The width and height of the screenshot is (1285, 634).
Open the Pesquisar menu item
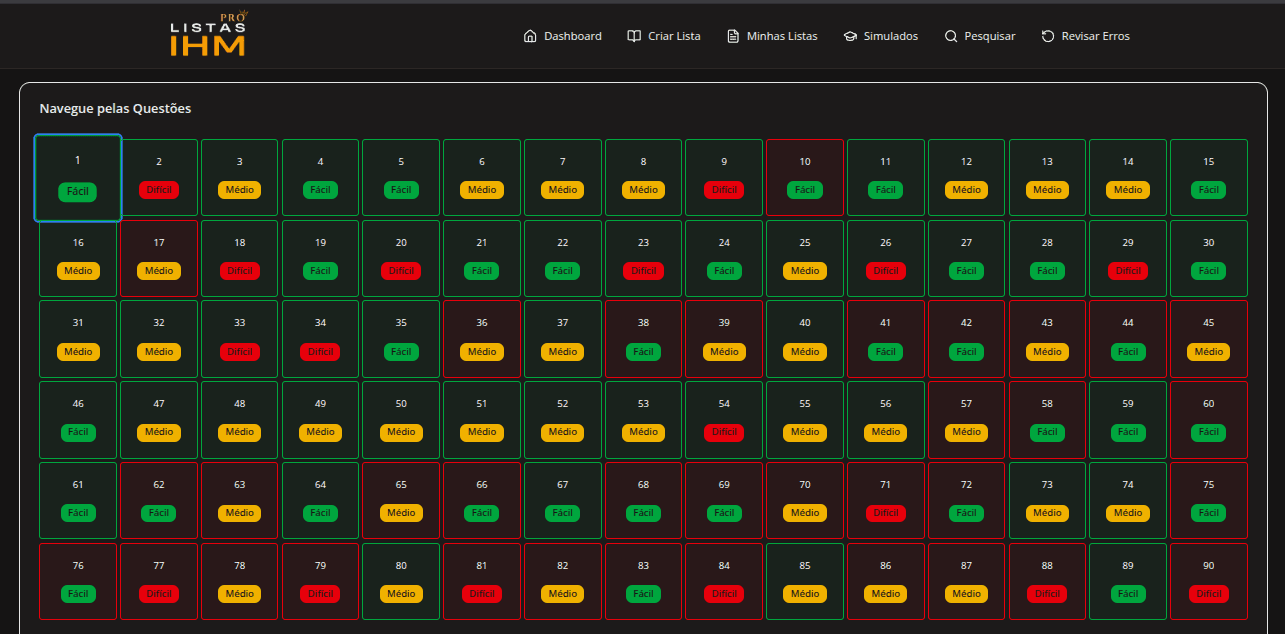pyautogui.click(x=980, y=35)
